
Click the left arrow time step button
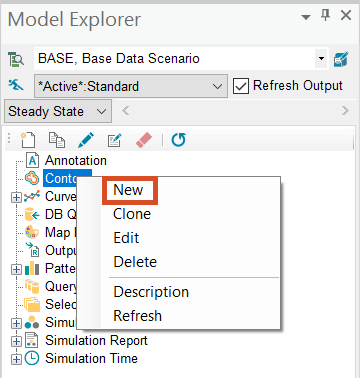tap(126, 111)
